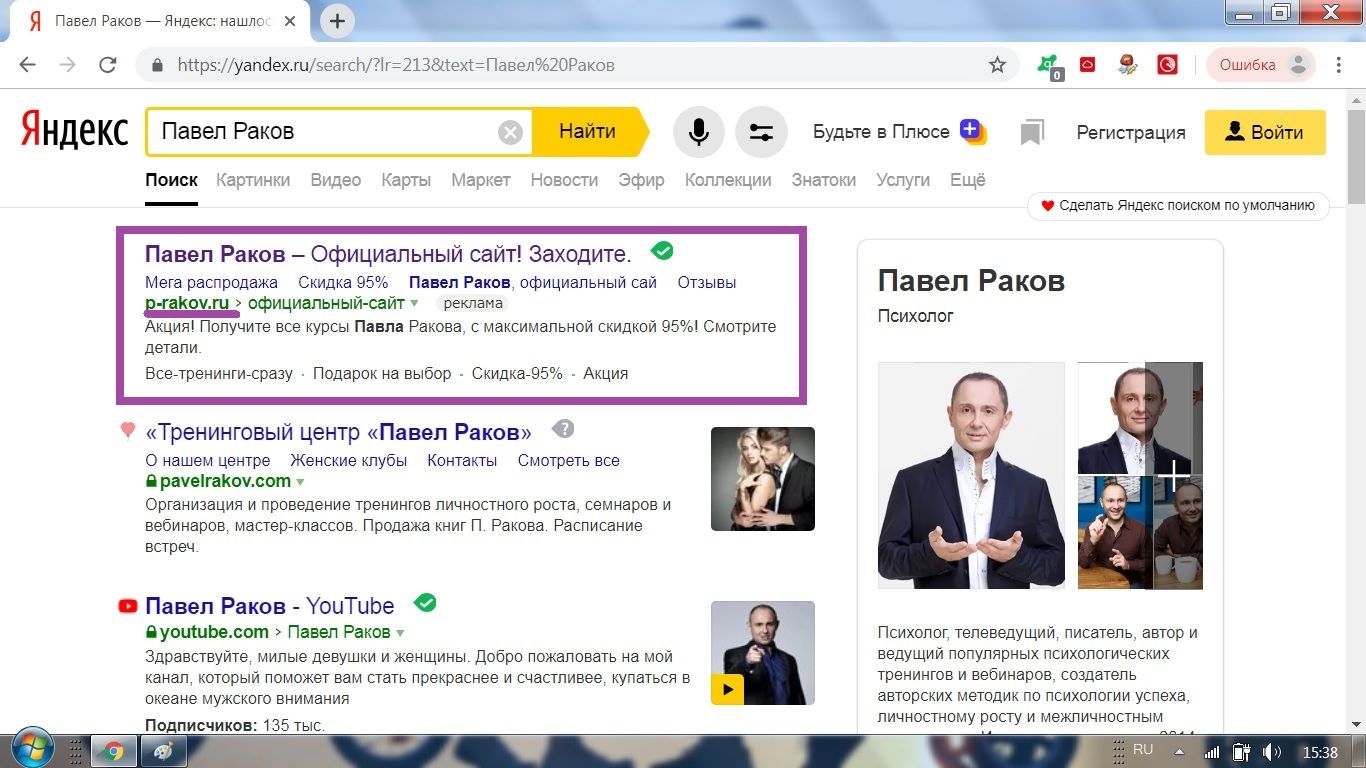Expand dropdown arrow next to официальный-сайт
Viewport: 1366px width, 768px height.
414,303
